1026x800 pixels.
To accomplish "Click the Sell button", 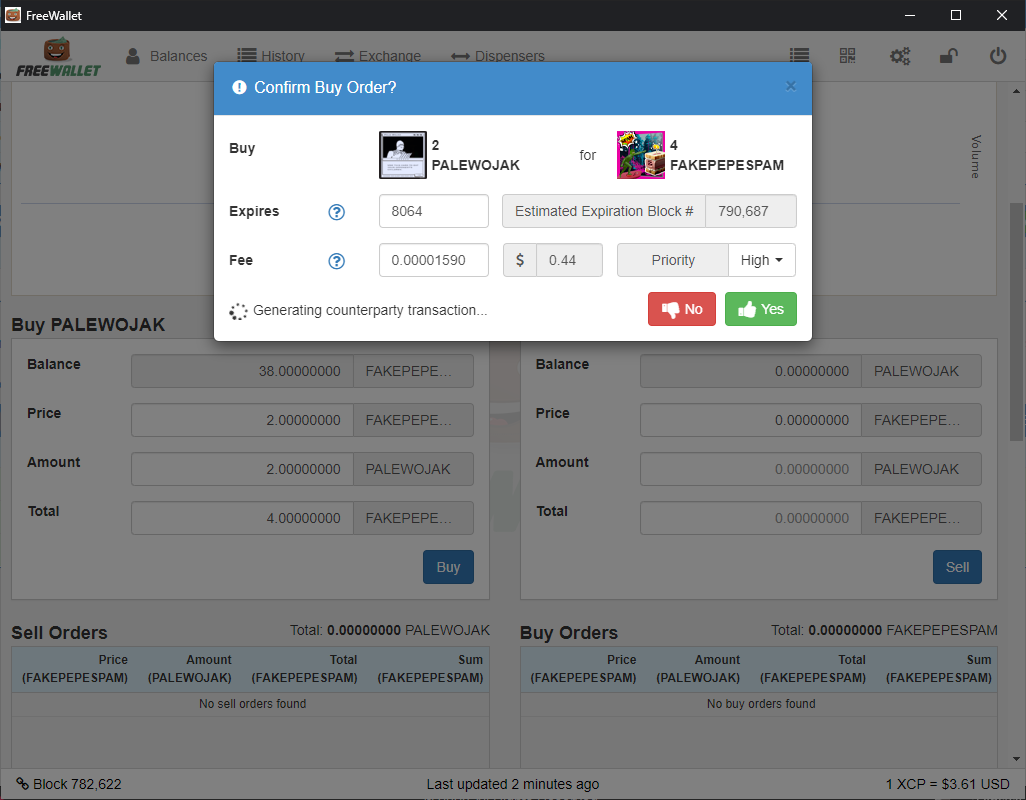I will pyautogui.click(x=957, y=567).
